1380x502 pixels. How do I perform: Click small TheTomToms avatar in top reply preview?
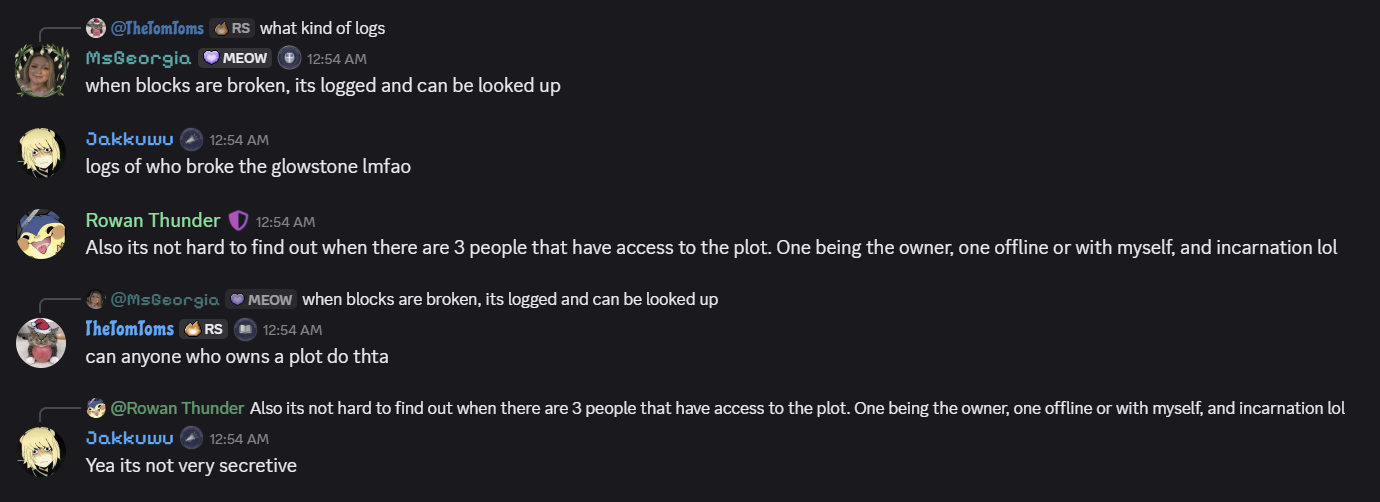96,28
